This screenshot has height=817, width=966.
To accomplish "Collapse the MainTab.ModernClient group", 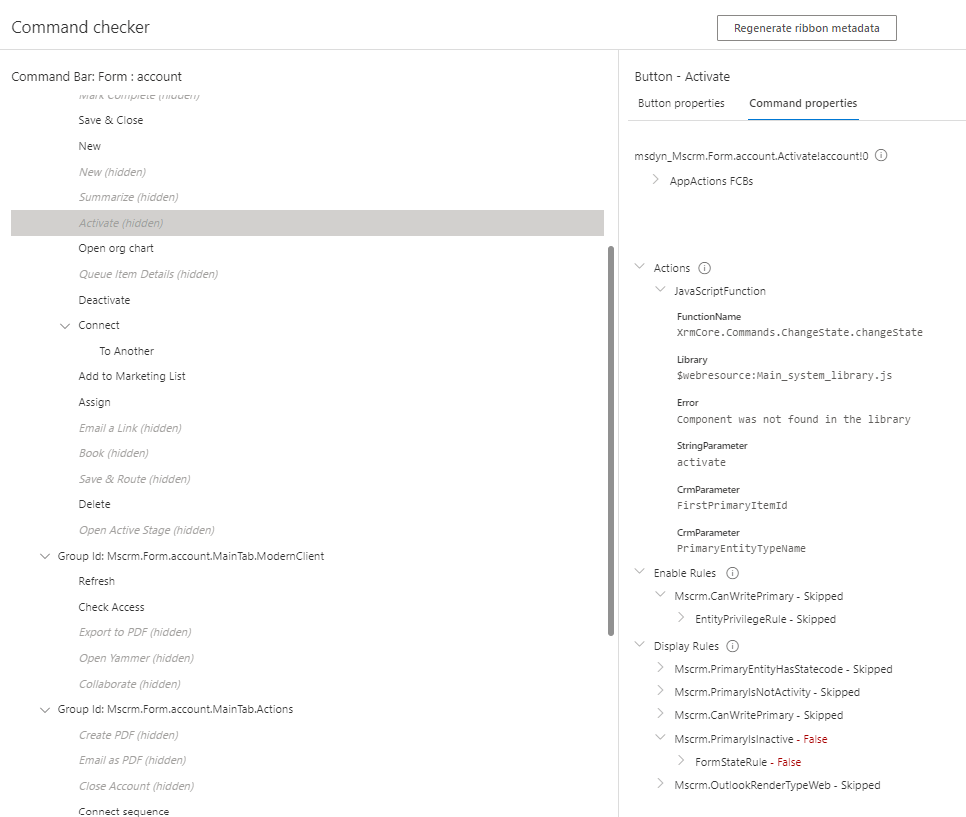I will point(44,555).
